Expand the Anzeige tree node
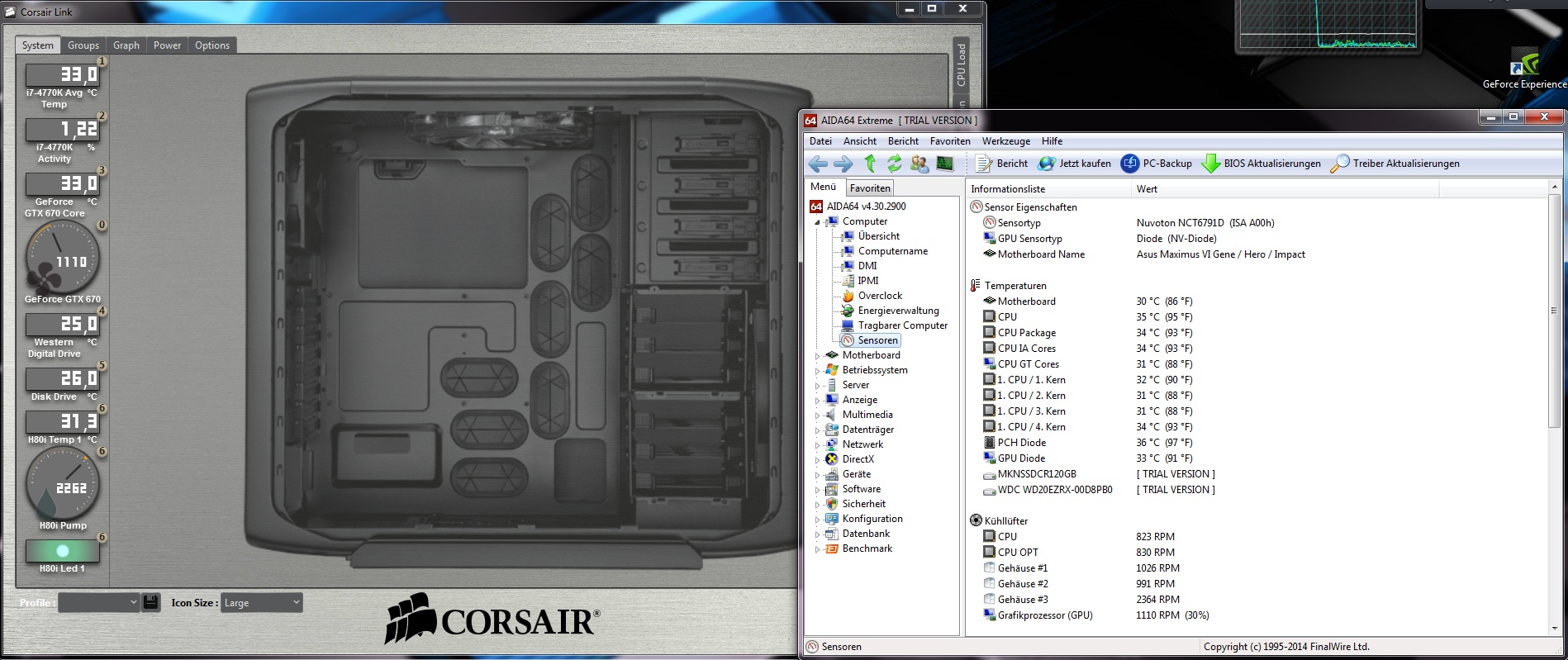1568x660 pixels. 817,401
